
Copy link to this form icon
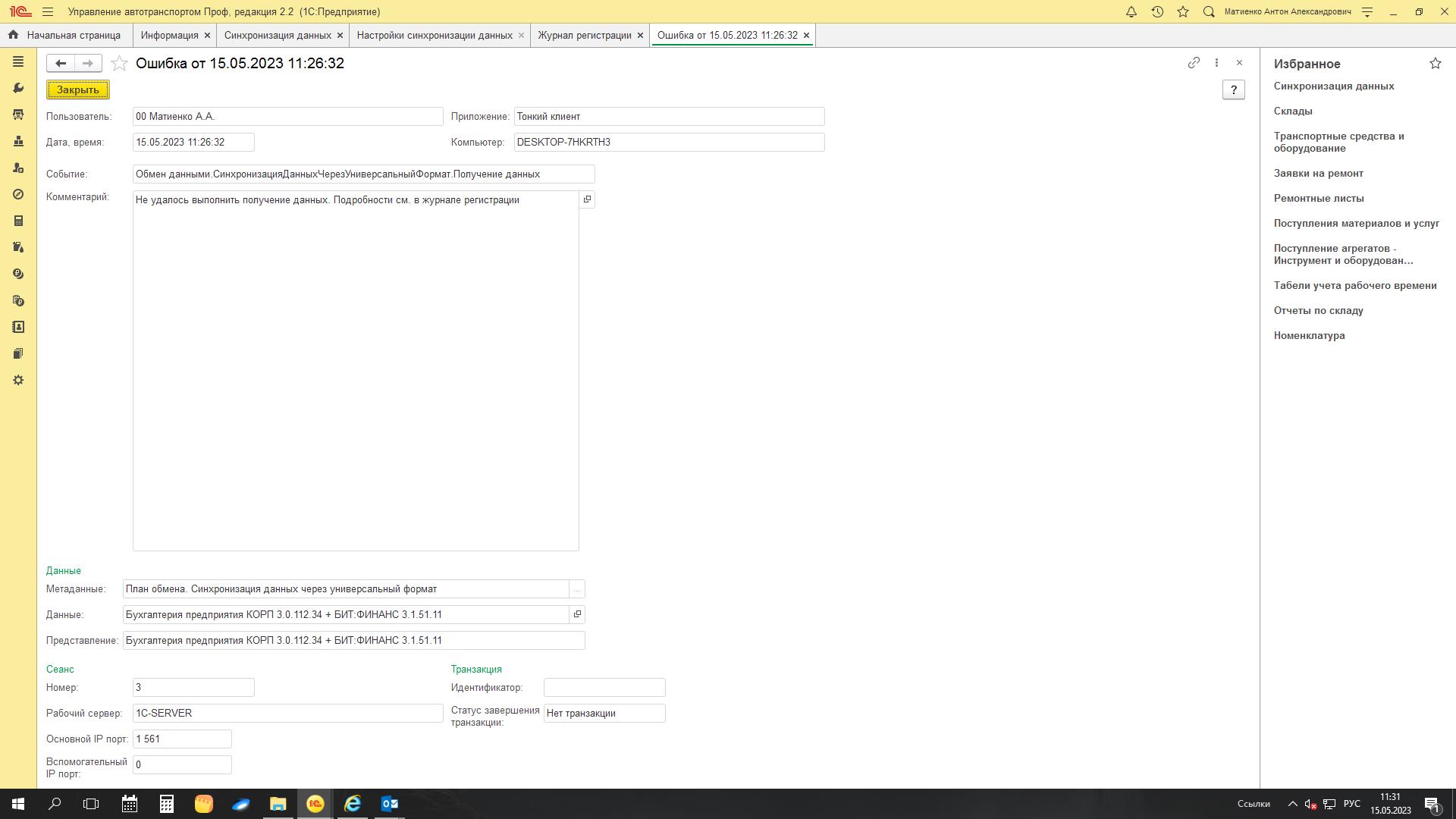[x=1194, y=63]
